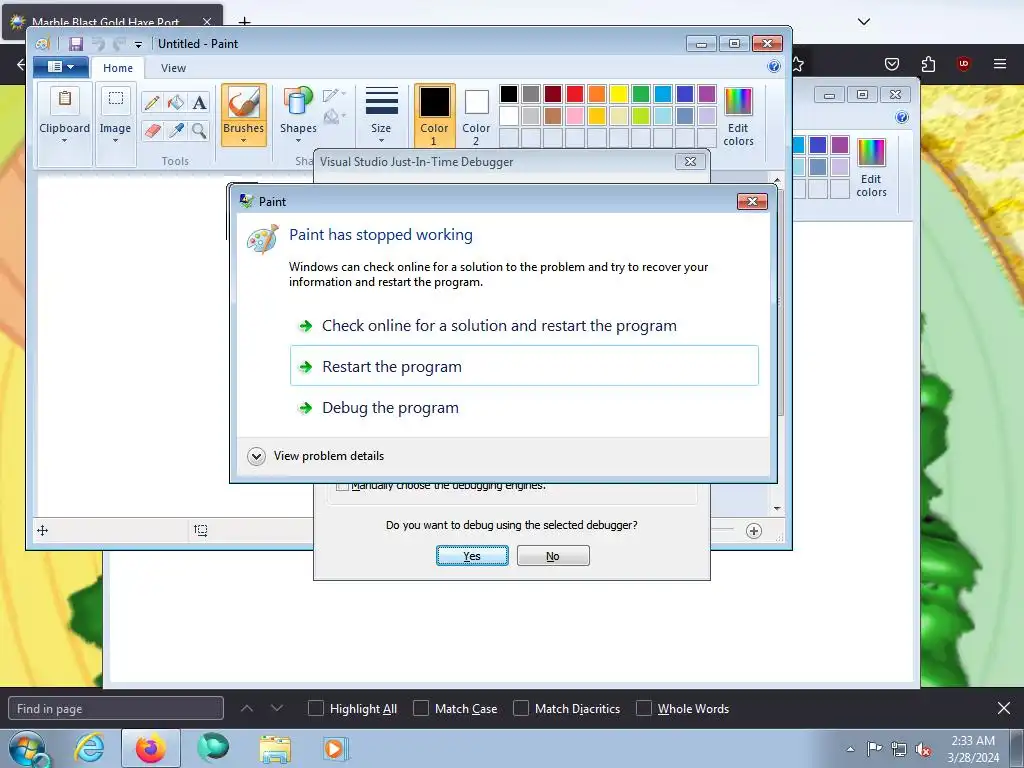
Task: Click Yes in JIT Debugger dialog
Action: pos(472,556)
